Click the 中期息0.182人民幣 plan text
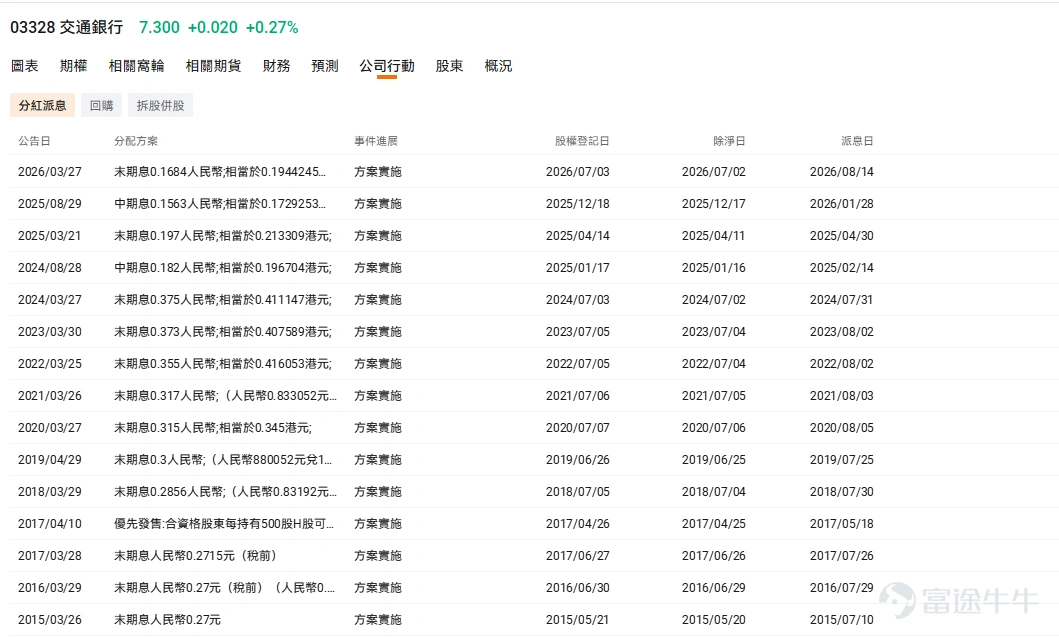Screen dimensions: 1059x637 click(x=223, y=267)
